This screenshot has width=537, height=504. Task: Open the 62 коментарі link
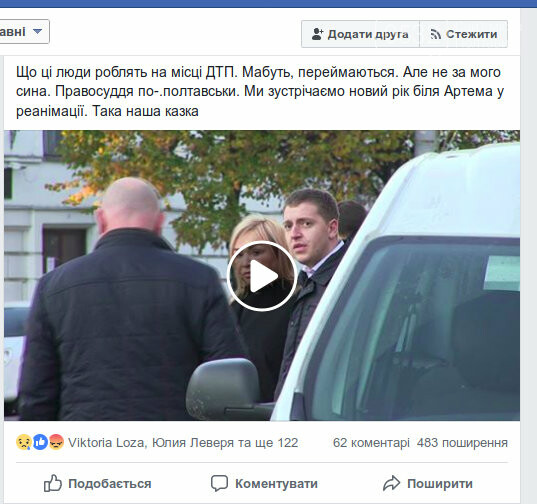371,443
